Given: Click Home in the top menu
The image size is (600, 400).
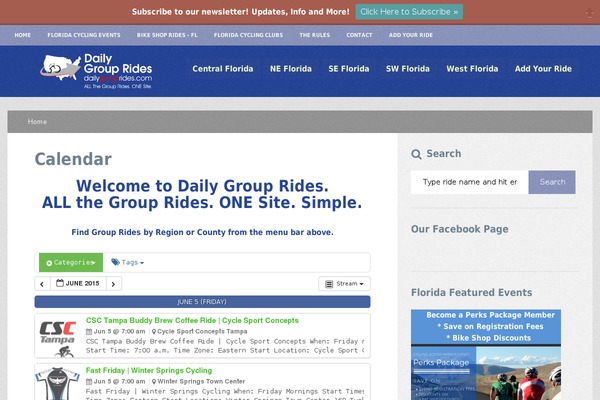Looking at the screenshot, I should click(23, 35).
